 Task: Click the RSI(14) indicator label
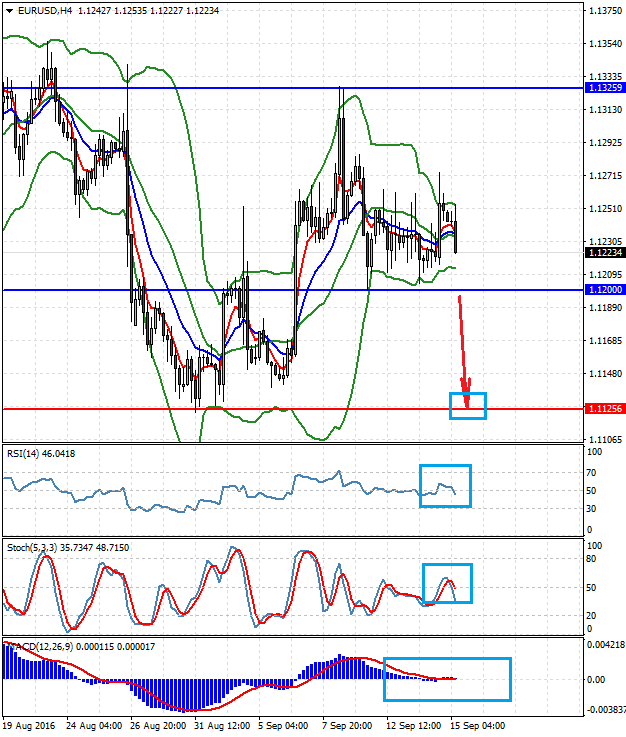click(40, 454)
